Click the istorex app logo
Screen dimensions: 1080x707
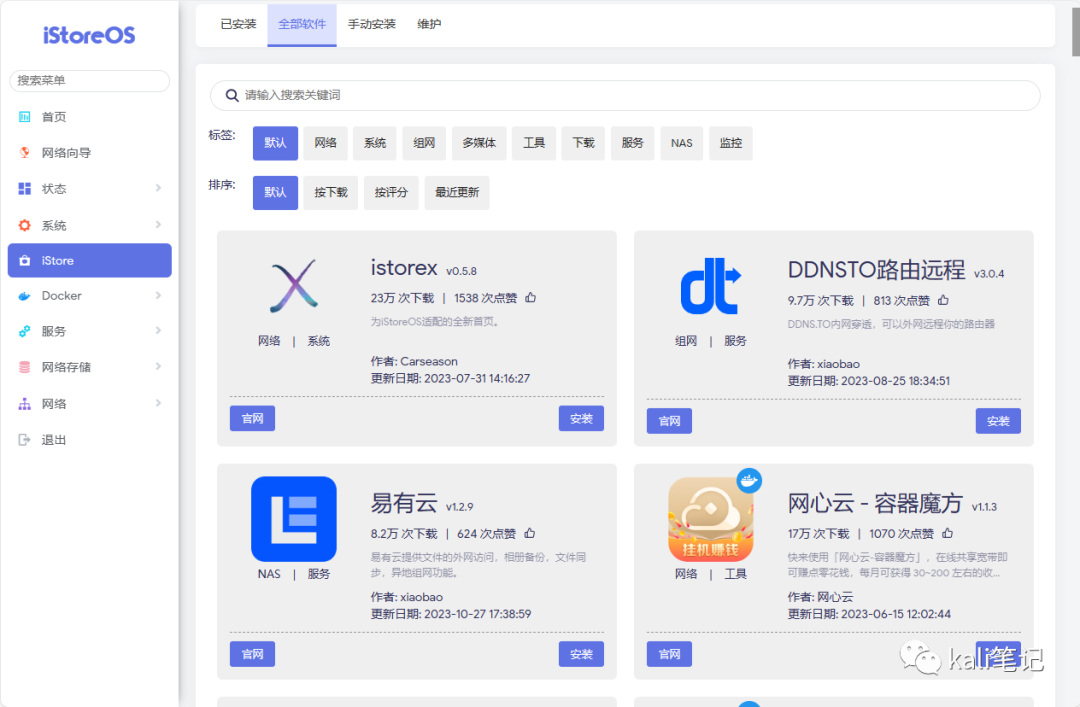coord(294,285)
